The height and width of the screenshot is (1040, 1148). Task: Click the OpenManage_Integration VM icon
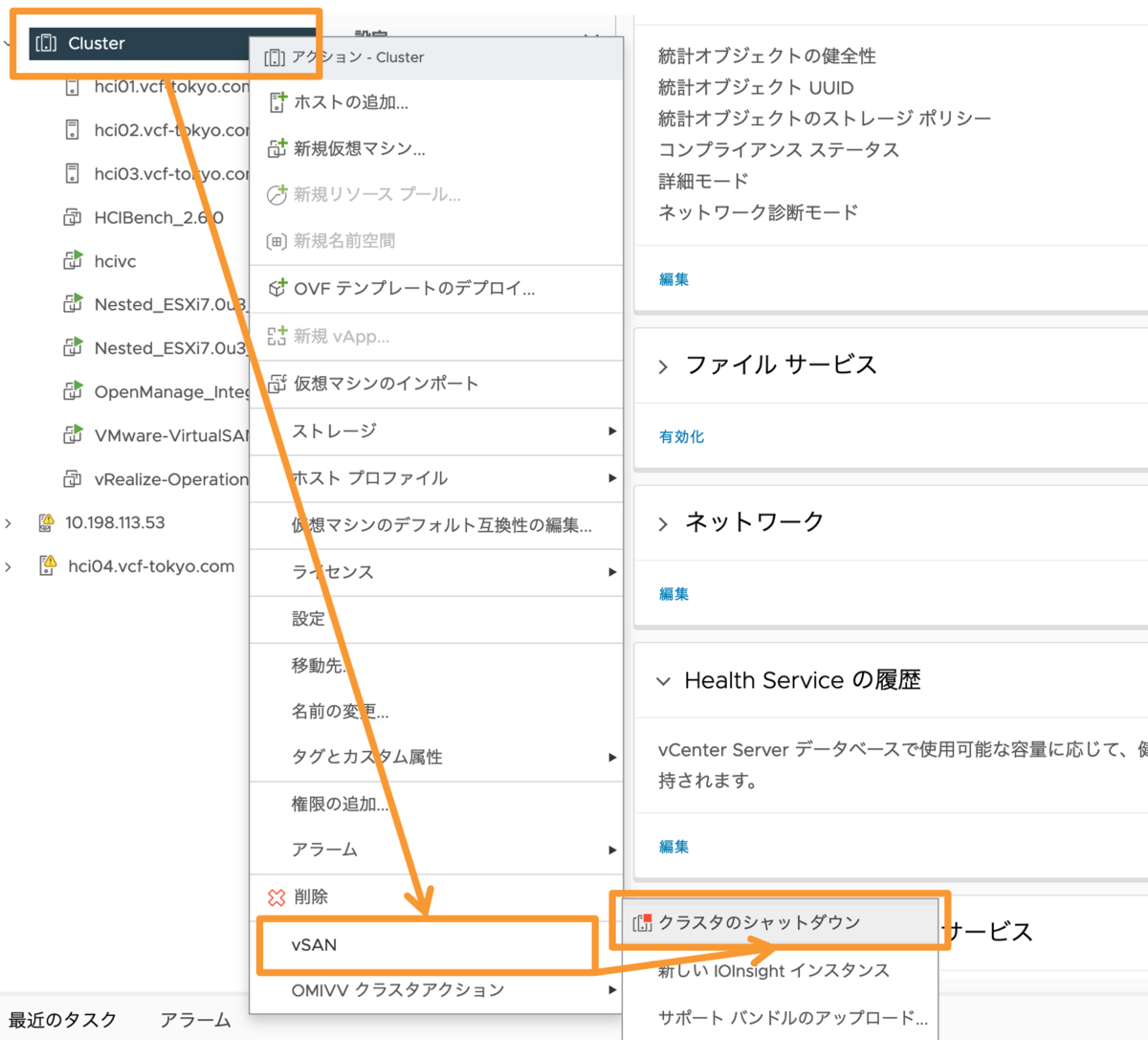(73, 391)
